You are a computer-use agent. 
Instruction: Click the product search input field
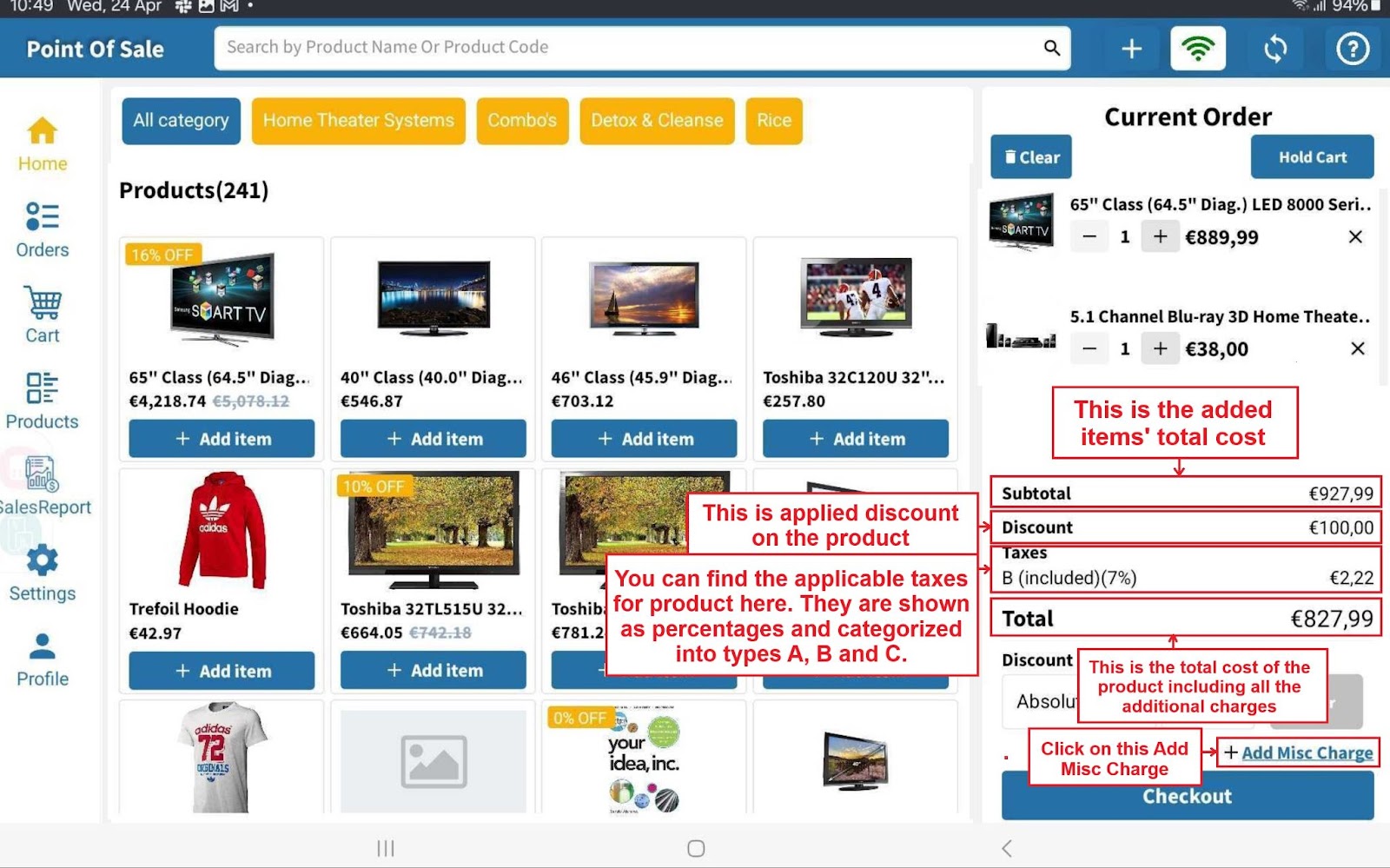625,48
